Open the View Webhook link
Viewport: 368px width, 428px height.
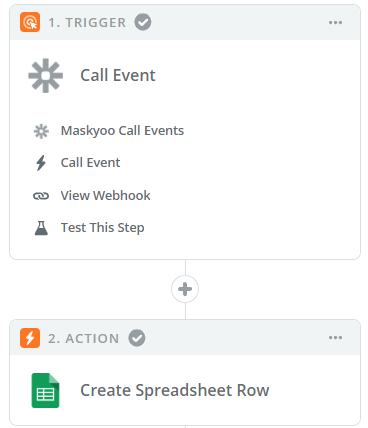pyautogui.click(x=105, y=195)
